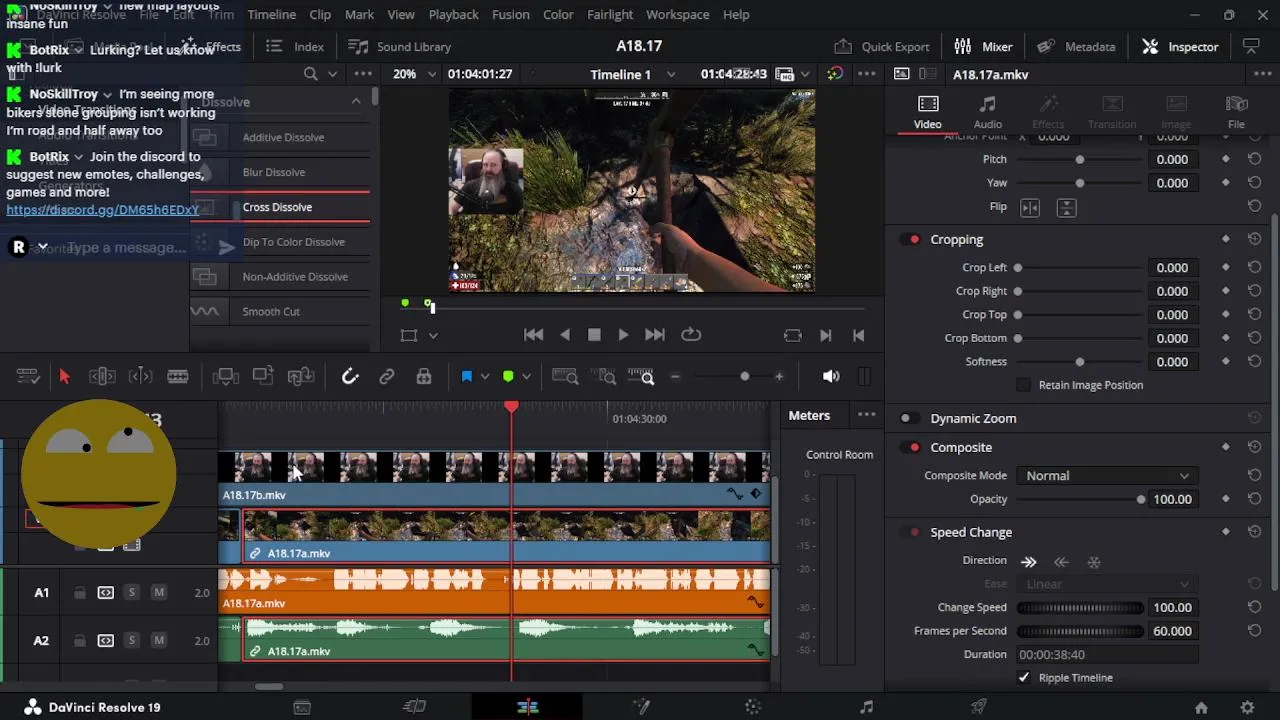Toggle Snapping magnet
This screenshot has width=1280, height=720.
tap(350, 376)
